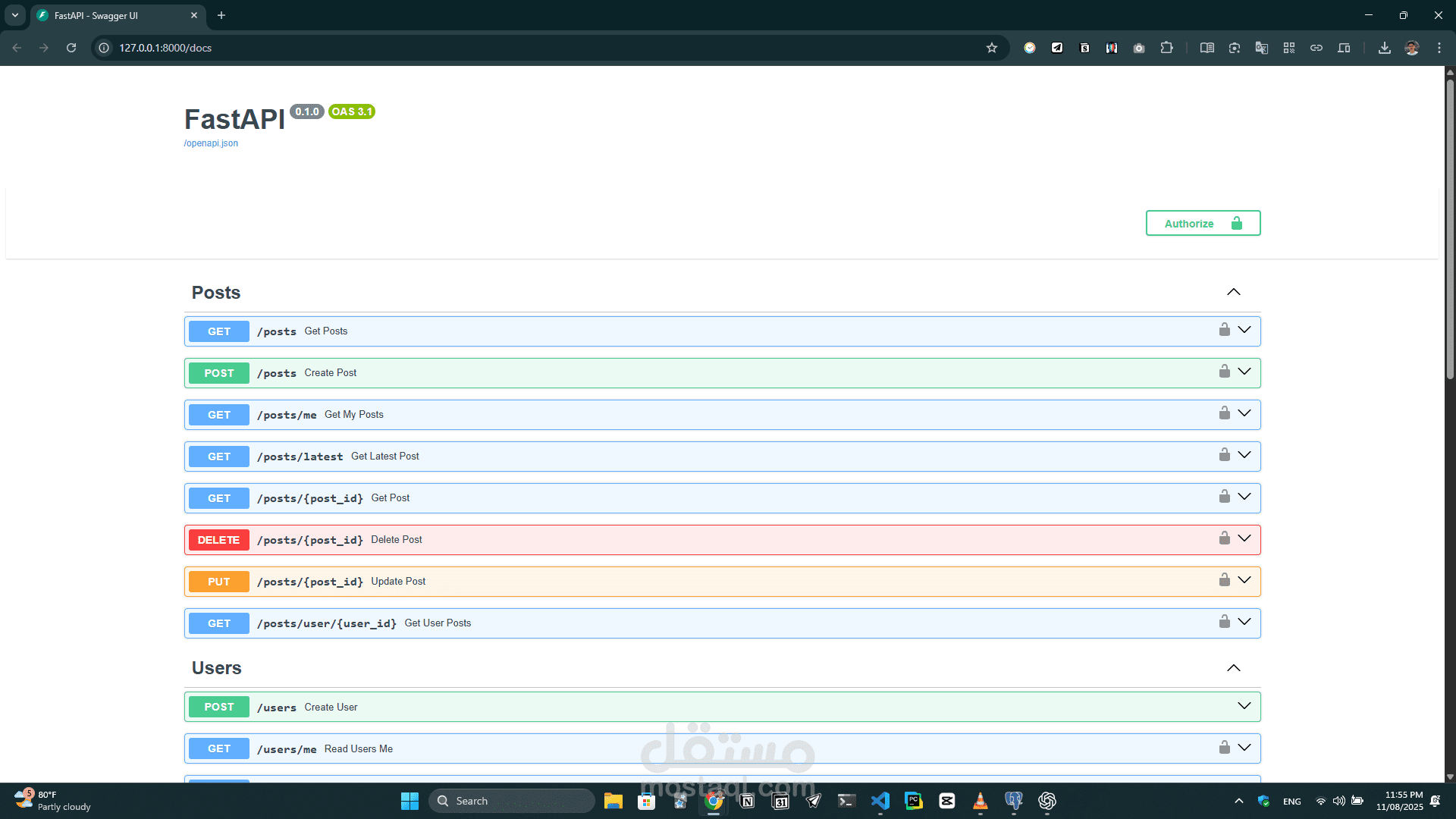Click the Authorize button
This screenshot has width=1456, height=819.
coord(1203,224)
